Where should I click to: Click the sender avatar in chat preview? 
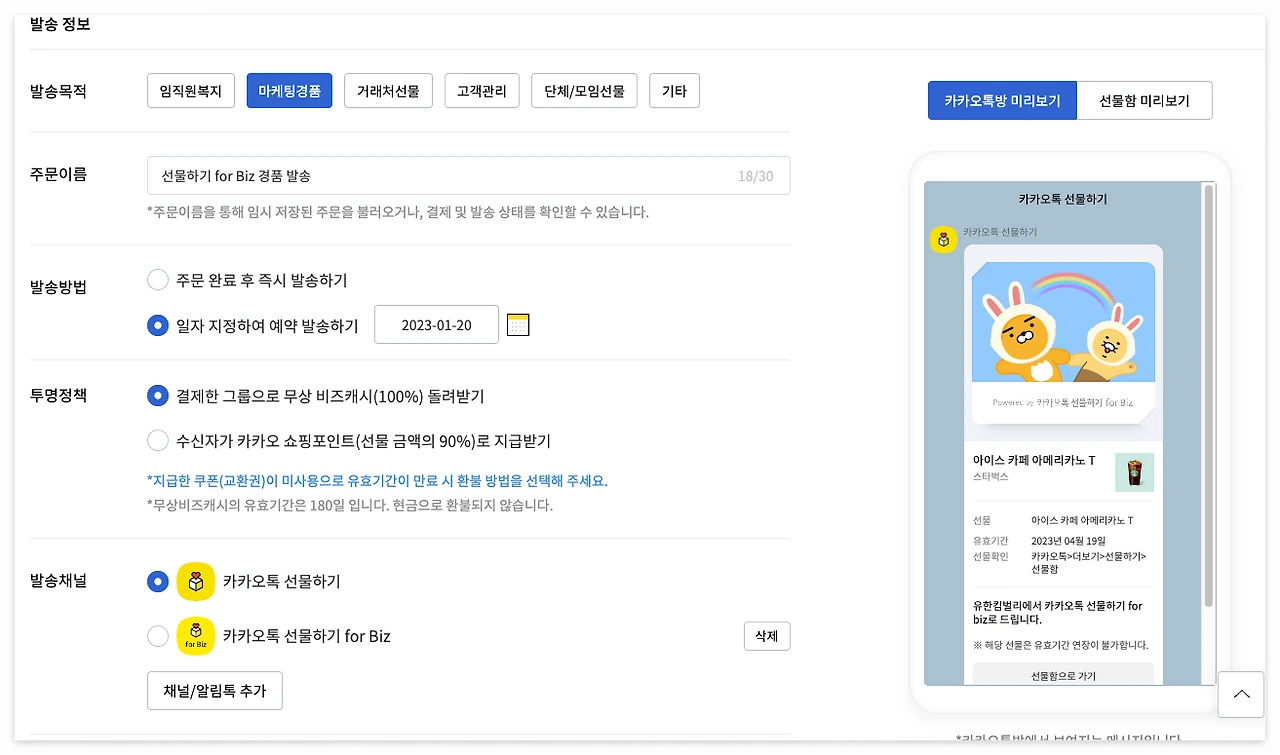tap(944, 240)
